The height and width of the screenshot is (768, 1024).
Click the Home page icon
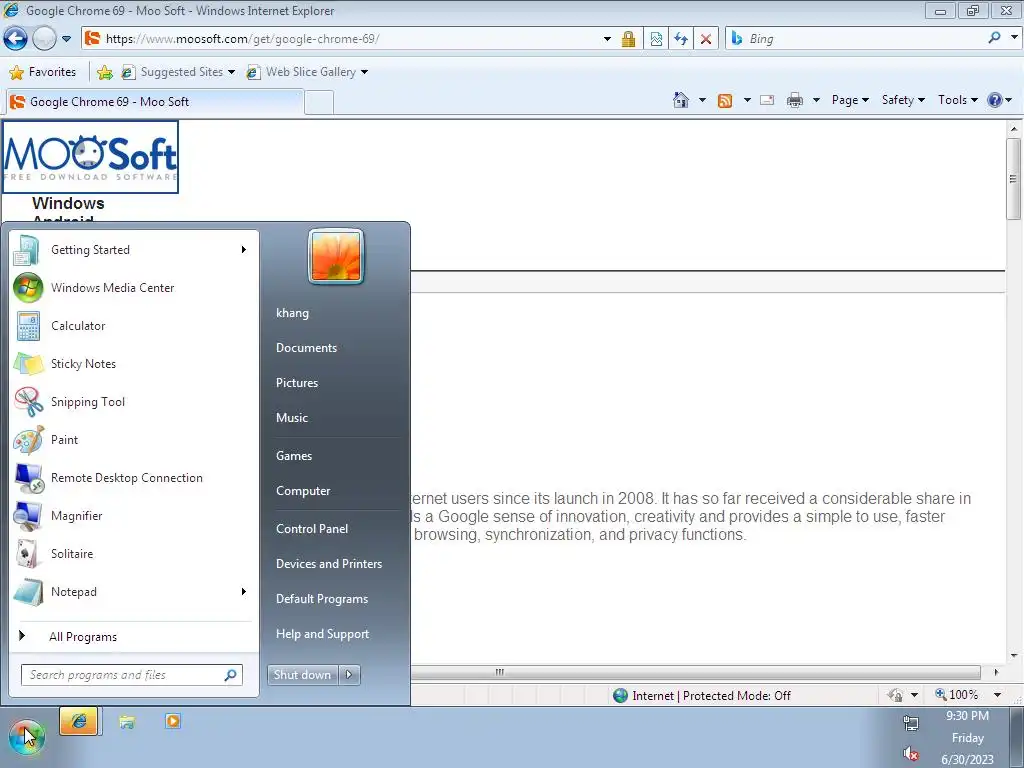click(680, 100)
